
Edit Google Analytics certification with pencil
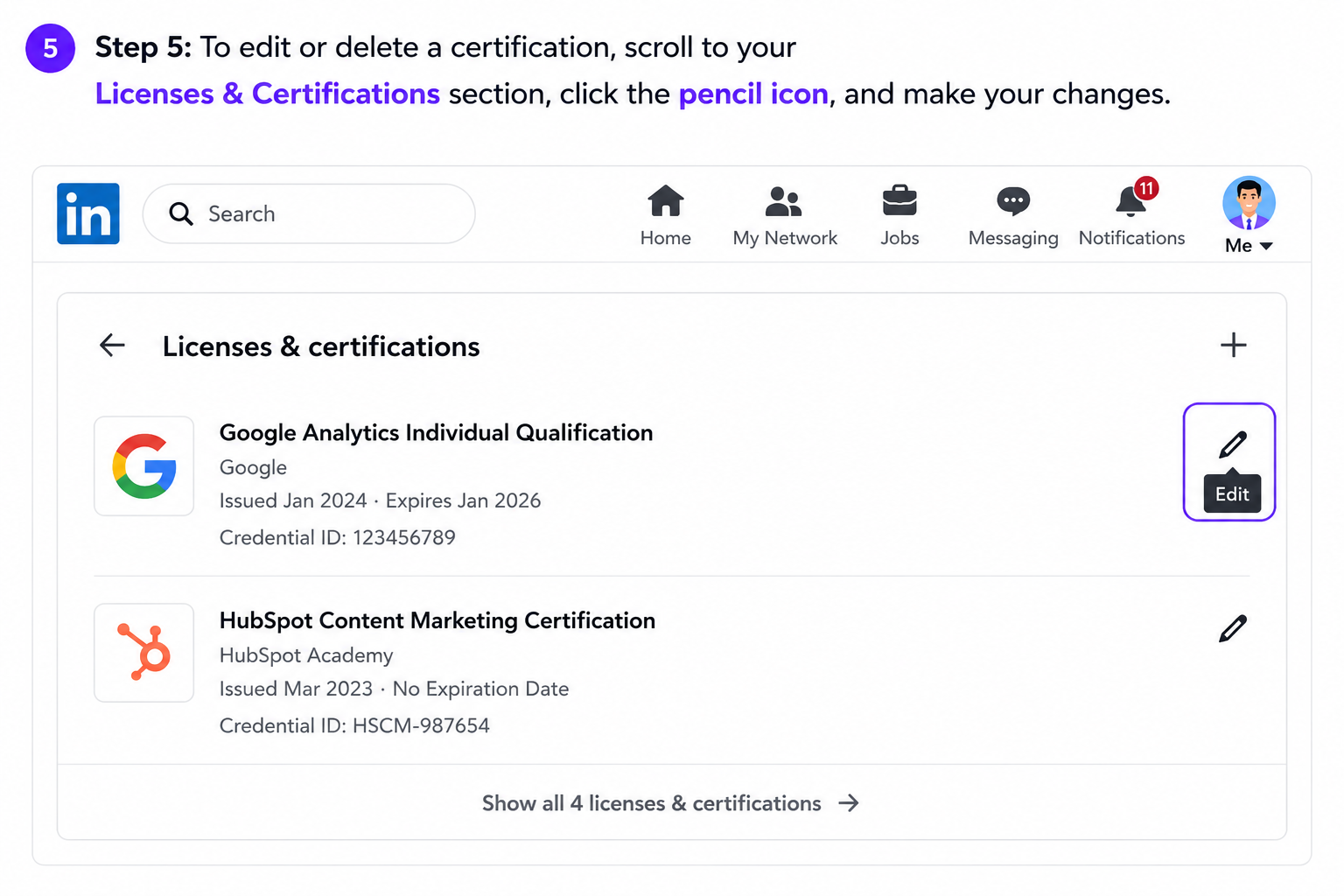[1233, 444]
